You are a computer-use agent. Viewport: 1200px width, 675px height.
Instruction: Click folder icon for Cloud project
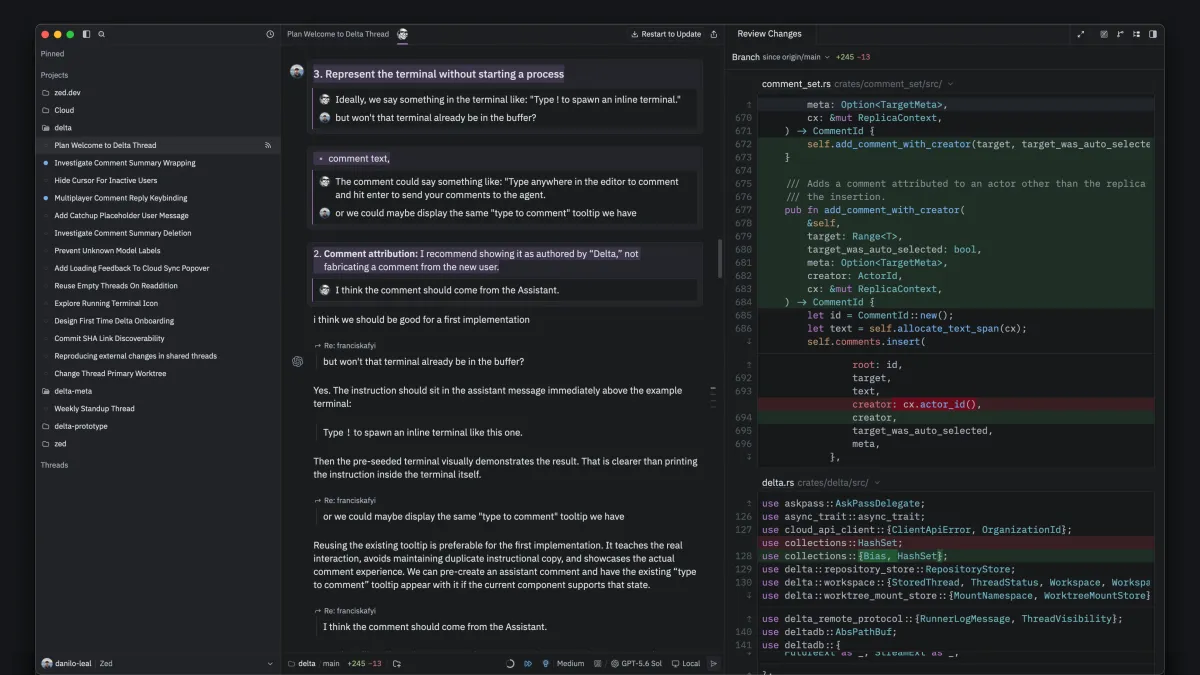[45, 110]
